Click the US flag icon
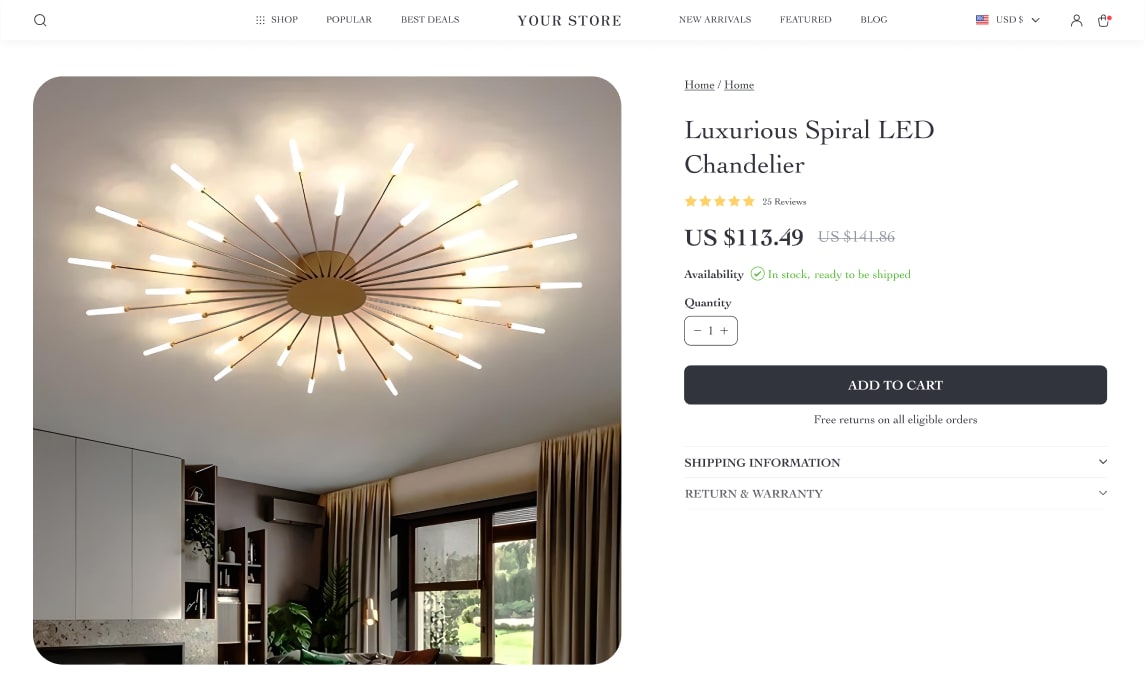The image size is (1145, 694). tap(982, 20)
